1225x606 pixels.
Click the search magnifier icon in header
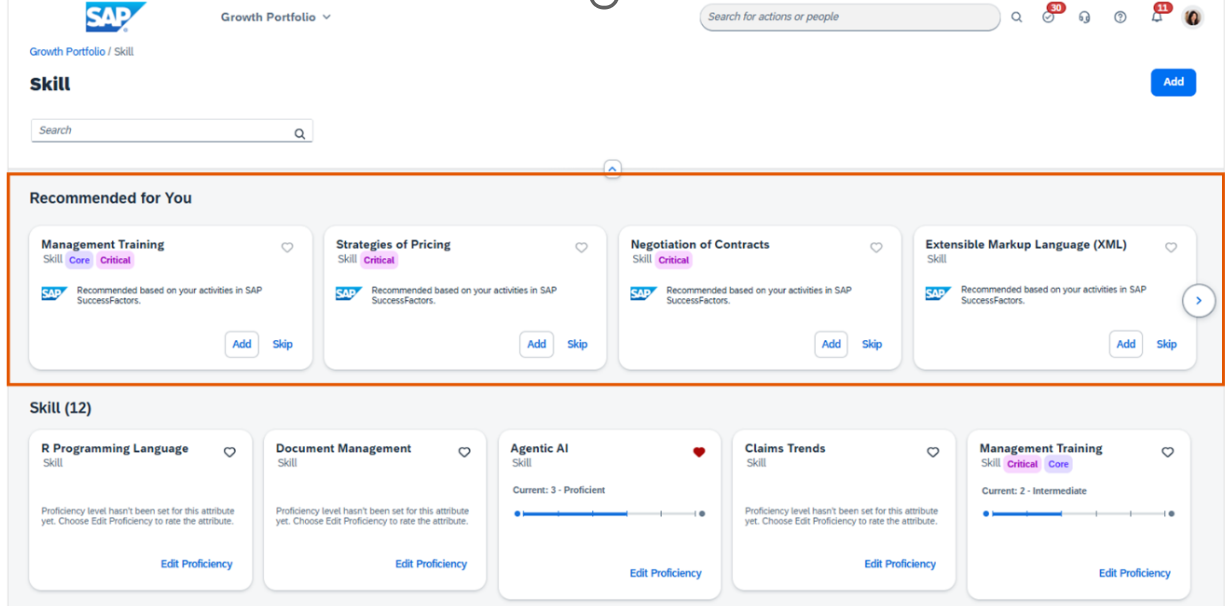1016,17
